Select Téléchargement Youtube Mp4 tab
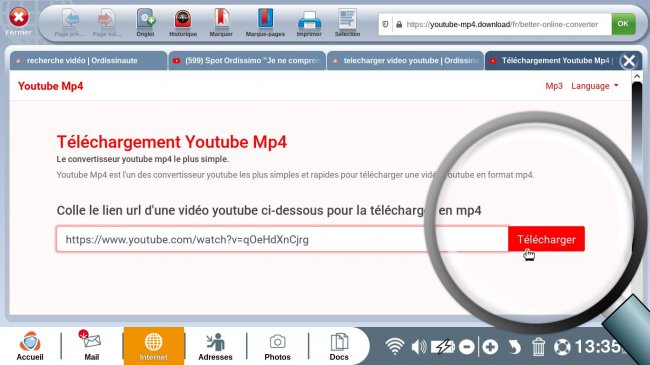Viewport: 650px width, 365px height. pyautogui.click(x=551, y=61)
